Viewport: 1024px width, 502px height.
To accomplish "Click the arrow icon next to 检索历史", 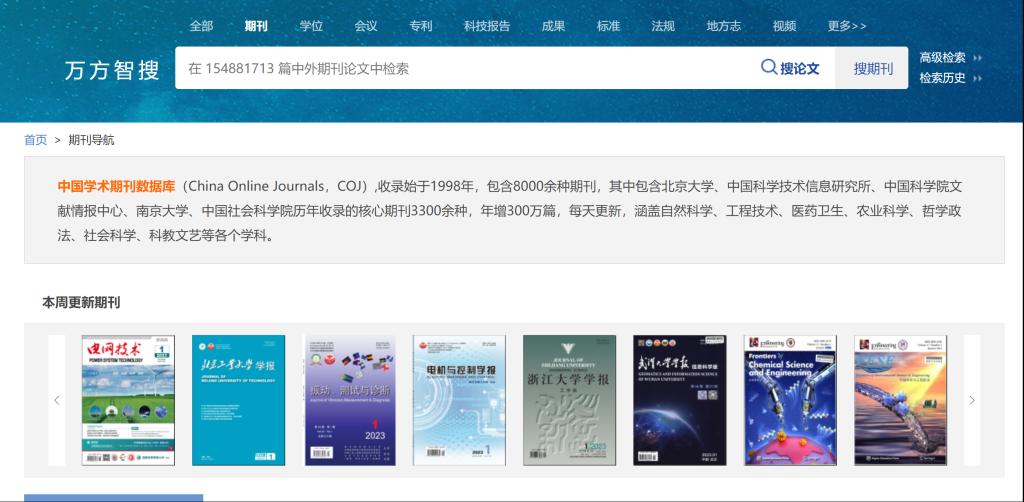I will [x=978, y=78].
